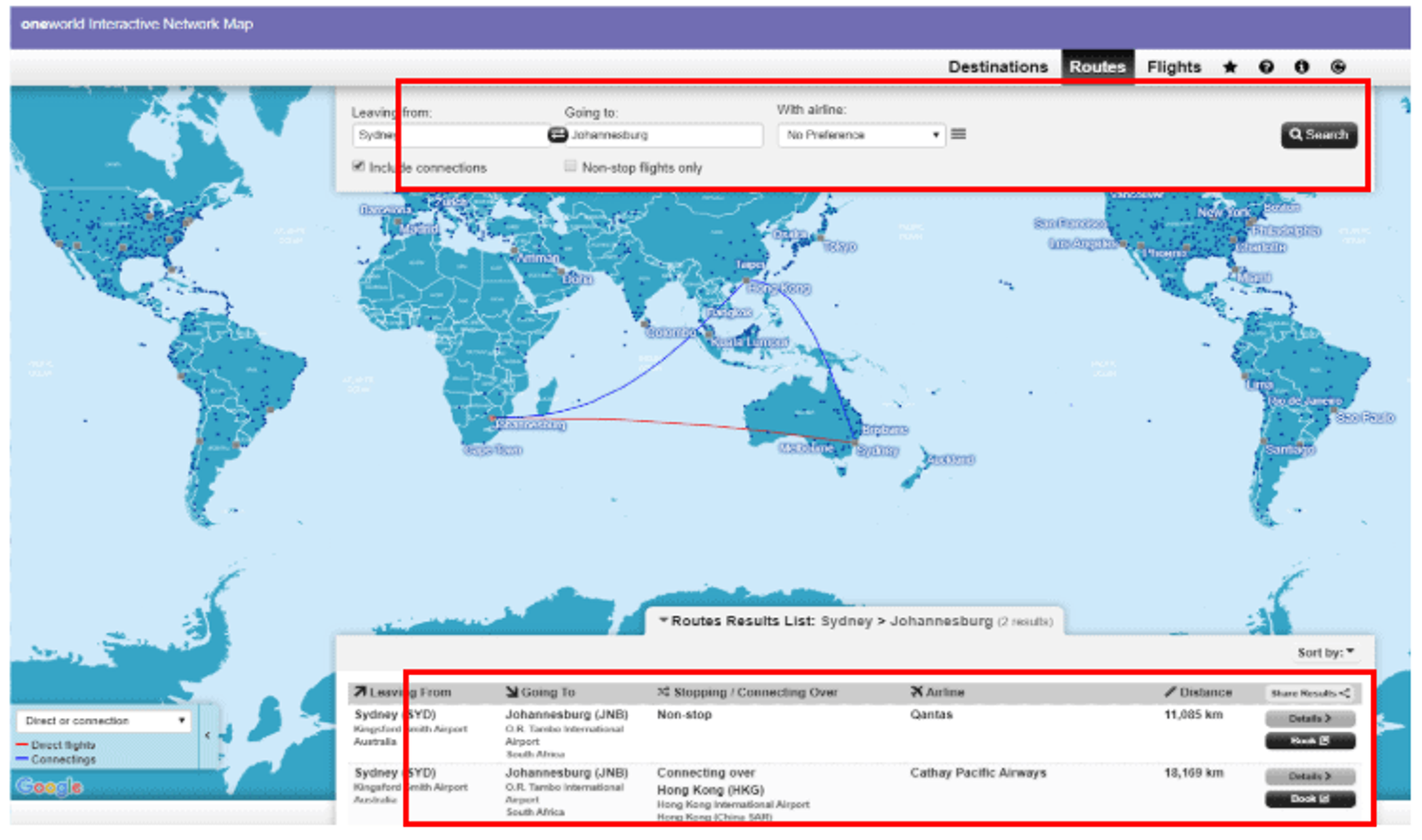This screenshot has height=840, width=1422.
Task: Click the Search button
Action: 1318,135
